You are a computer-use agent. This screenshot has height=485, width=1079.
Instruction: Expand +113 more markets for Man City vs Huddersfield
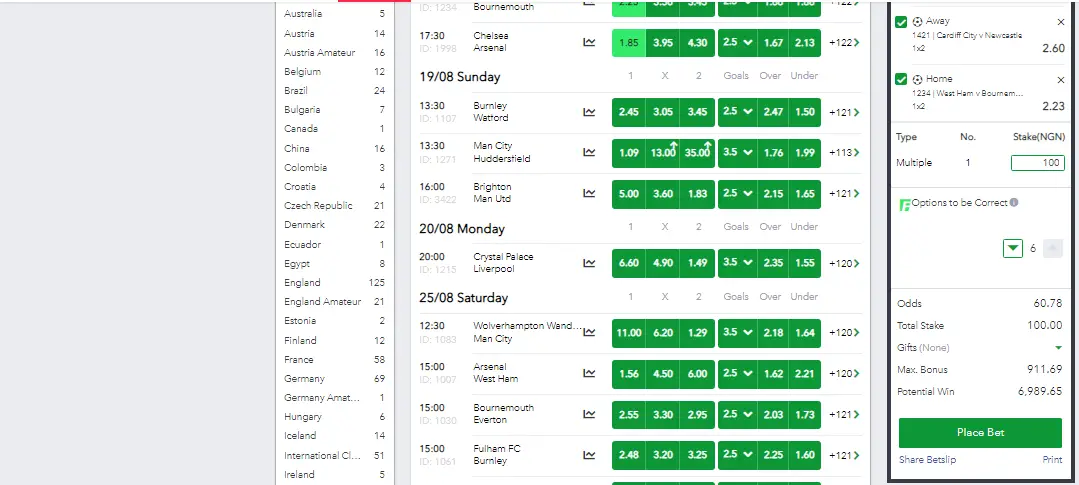843,153
